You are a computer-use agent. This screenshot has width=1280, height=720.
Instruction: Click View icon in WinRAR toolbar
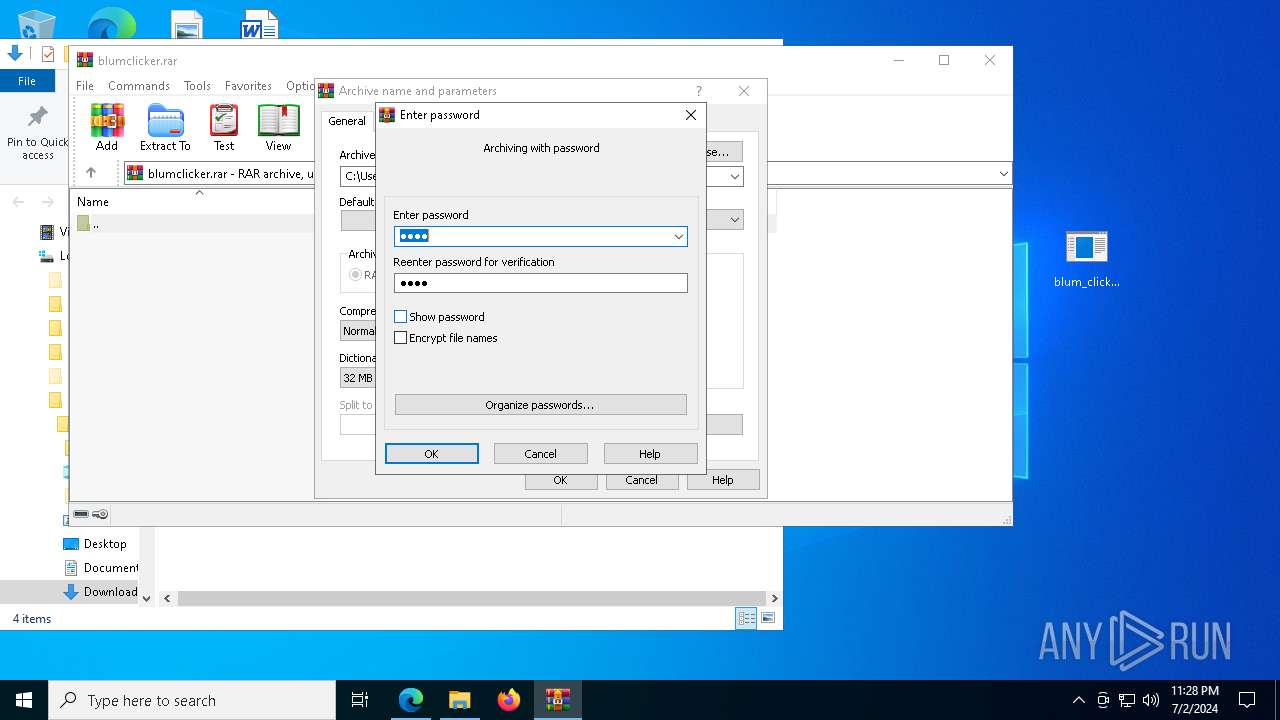click(x=278, y=127)
